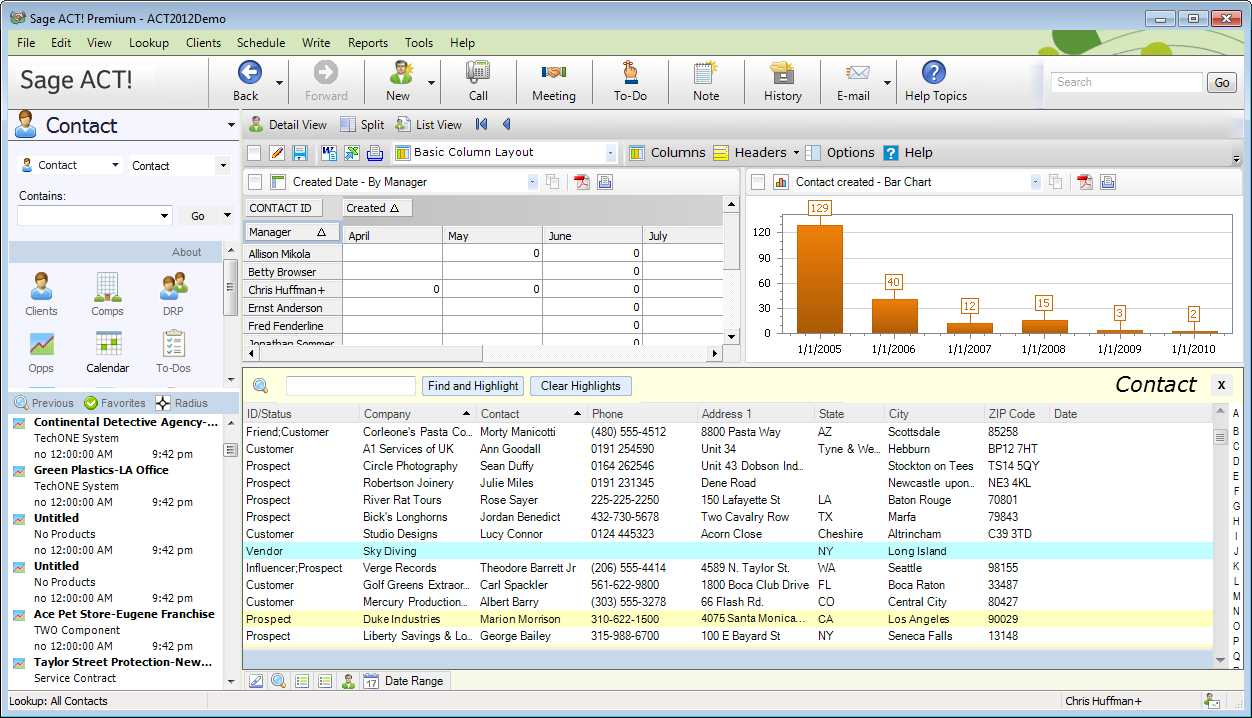Go back using the Back arrow icon
Viewport: 1252px width, 718px height.
tap(248, 73)
